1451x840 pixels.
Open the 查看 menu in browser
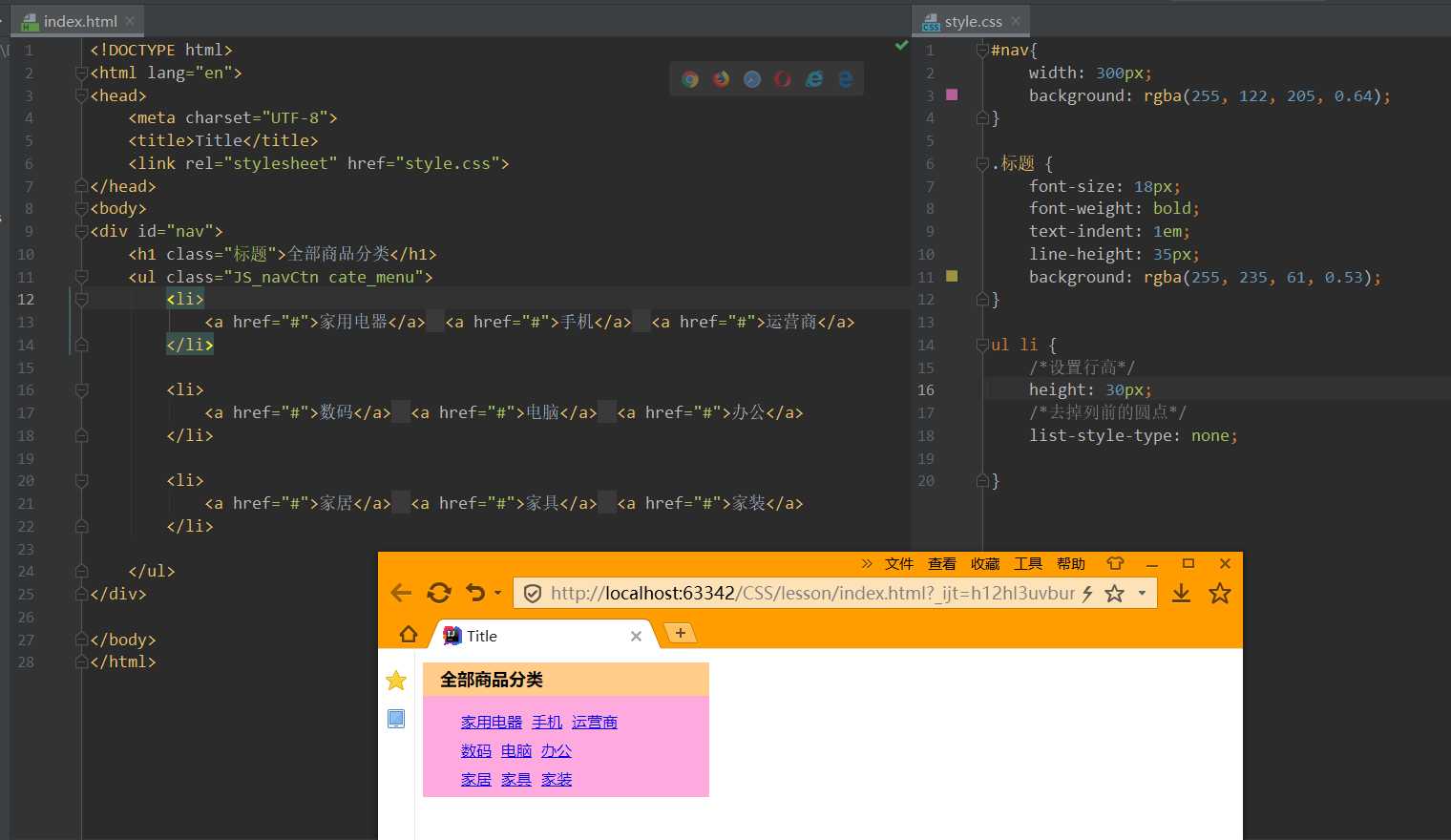coord(942,564)
